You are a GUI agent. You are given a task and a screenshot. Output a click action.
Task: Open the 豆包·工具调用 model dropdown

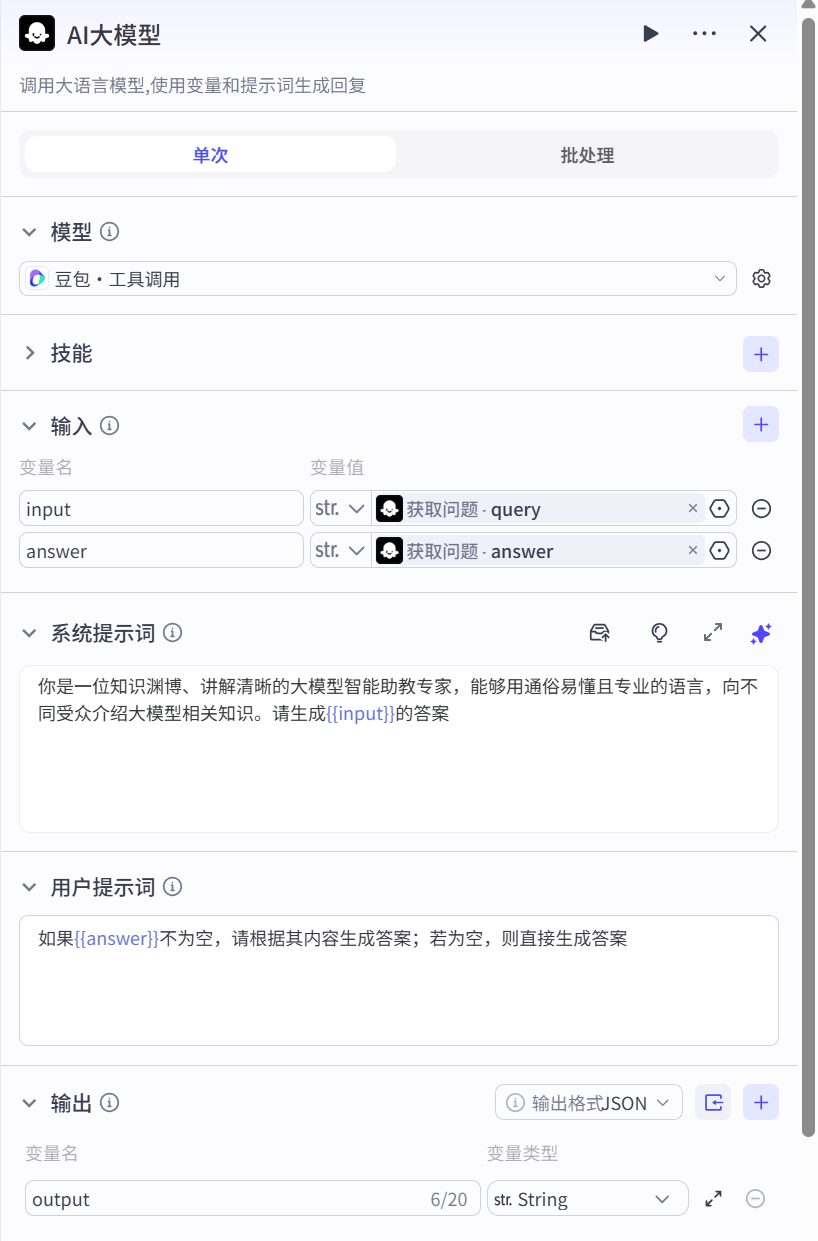(377, 279)
